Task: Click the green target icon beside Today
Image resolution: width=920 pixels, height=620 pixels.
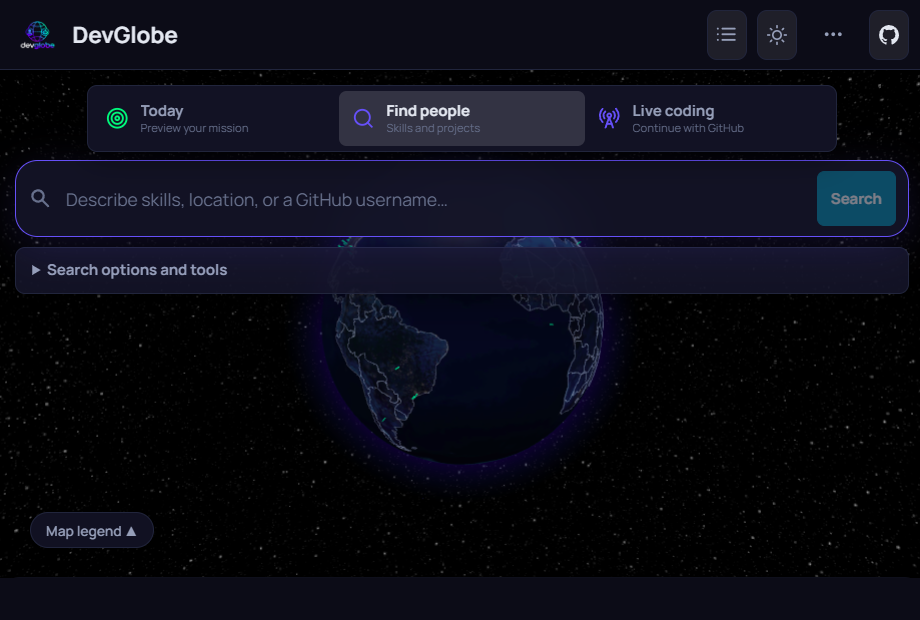Action: click(117, 118)
